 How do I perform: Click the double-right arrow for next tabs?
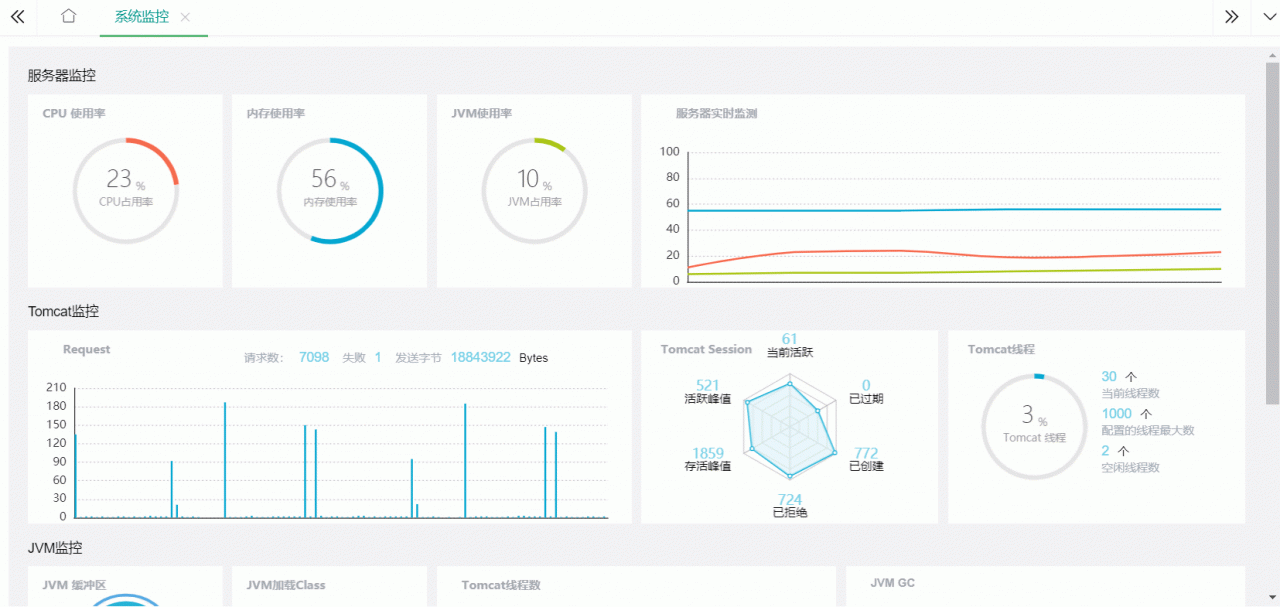[1232, 17]
